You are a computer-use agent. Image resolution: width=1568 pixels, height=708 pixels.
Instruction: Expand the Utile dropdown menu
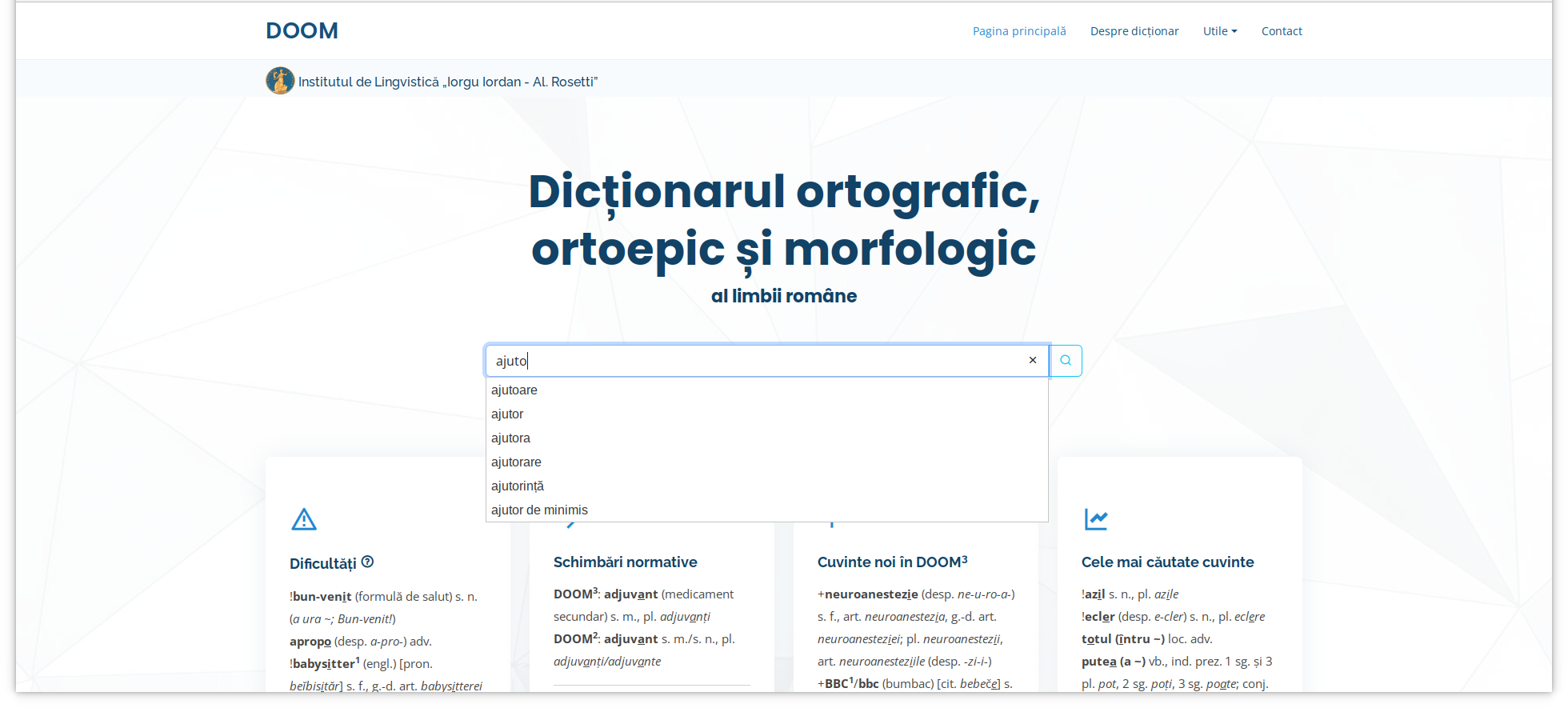pyautogui.click(x=1219, y=31)
